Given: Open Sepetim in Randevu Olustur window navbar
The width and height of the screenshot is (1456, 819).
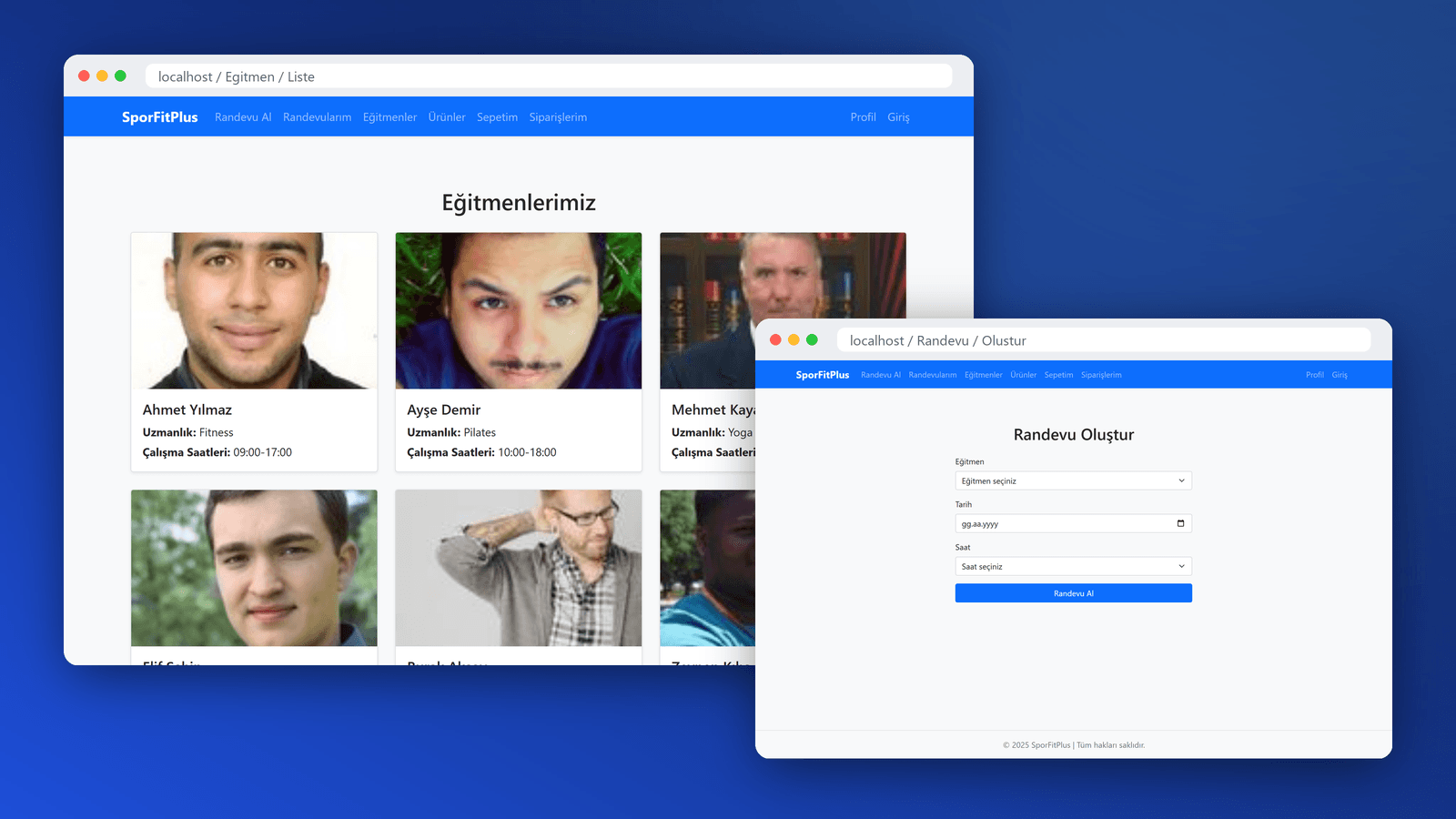Looking at the screenshot, I should (x=1058, y=375).
